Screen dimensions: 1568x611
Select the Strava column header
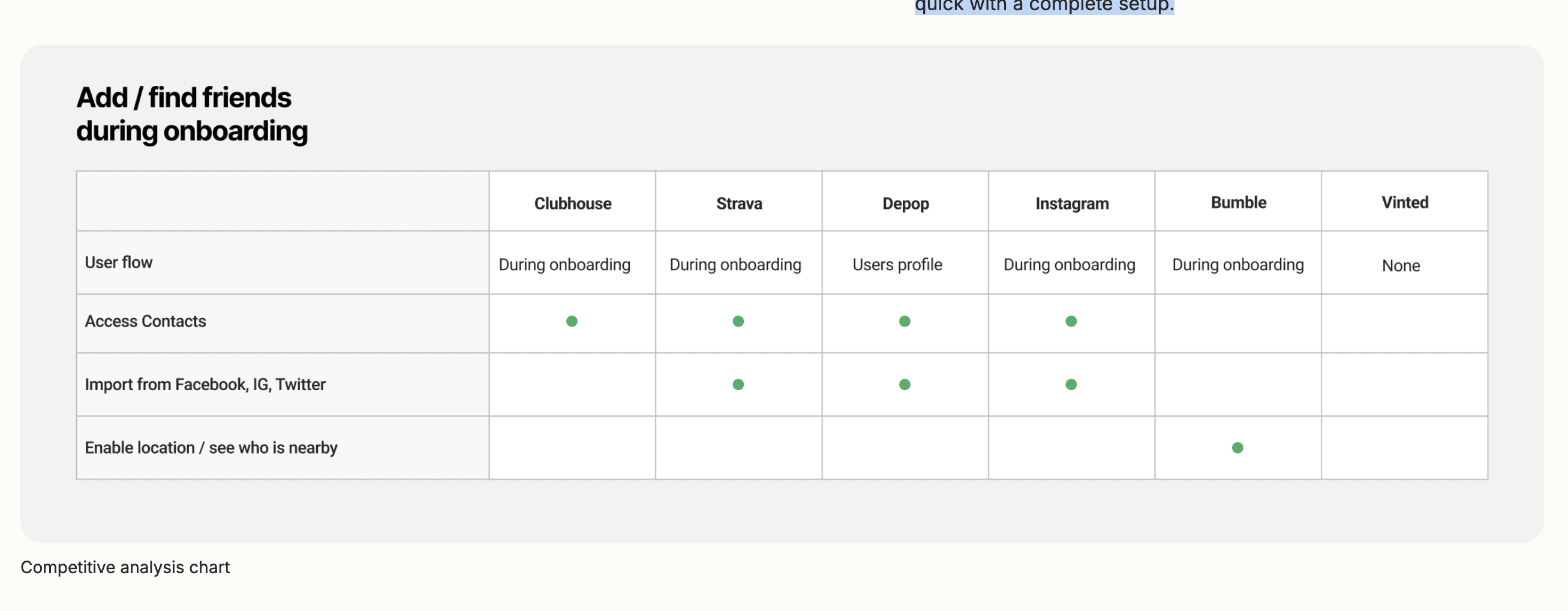point(739,203)
